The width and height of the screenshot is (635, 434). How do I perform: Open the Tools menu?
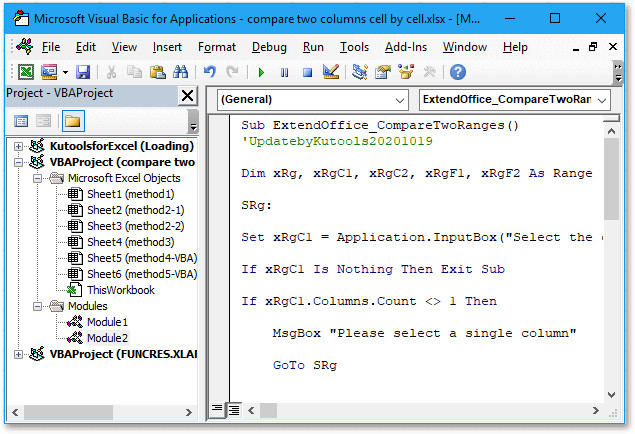[354, 47]
